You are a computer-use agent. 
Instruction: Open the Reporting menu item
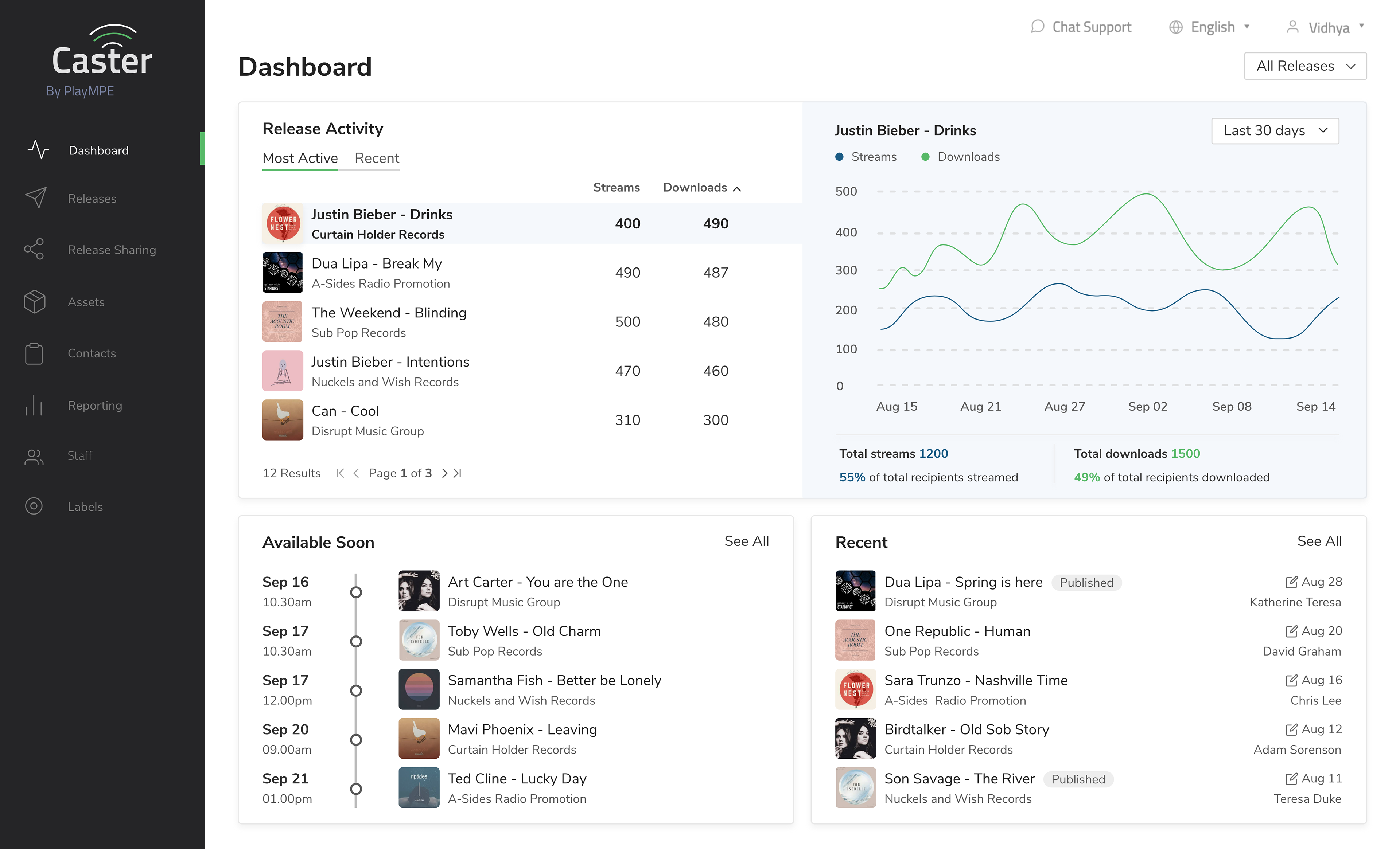point(95,406)
